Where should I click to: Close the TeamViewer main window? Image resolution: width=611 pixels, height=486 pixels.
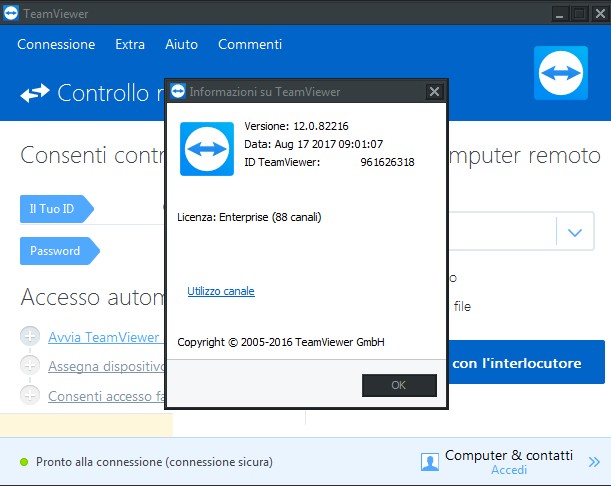pos(600,14)
